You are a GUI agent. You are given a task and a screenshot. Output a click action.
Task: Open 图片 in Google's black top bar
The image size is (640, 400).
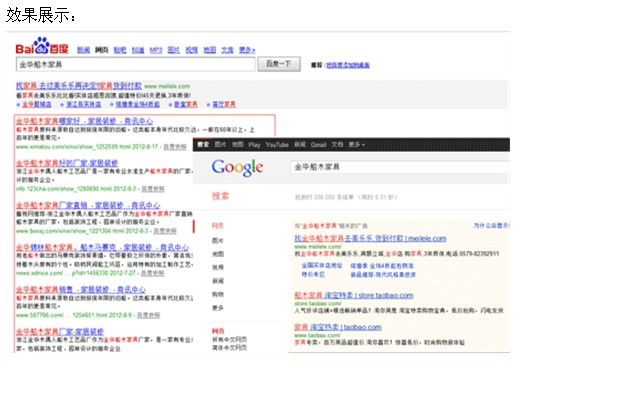click(220, 144)
